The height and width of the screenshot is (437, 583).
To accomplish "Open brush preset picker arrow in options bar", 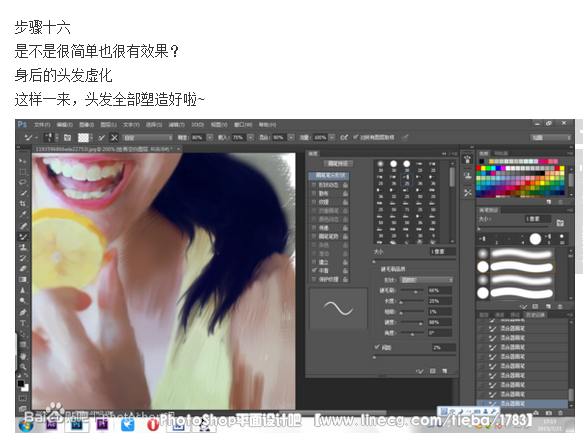I will click(x=57, y=138).
